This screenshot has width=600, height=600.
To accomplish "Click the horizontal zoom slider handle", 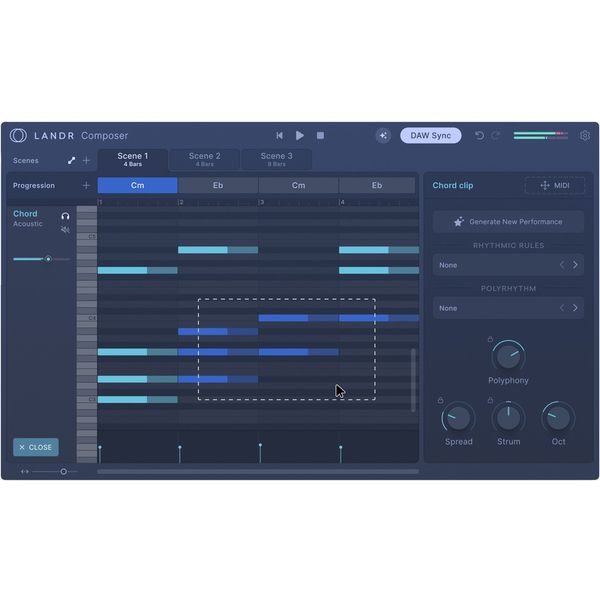I will (x=64, y=471).
